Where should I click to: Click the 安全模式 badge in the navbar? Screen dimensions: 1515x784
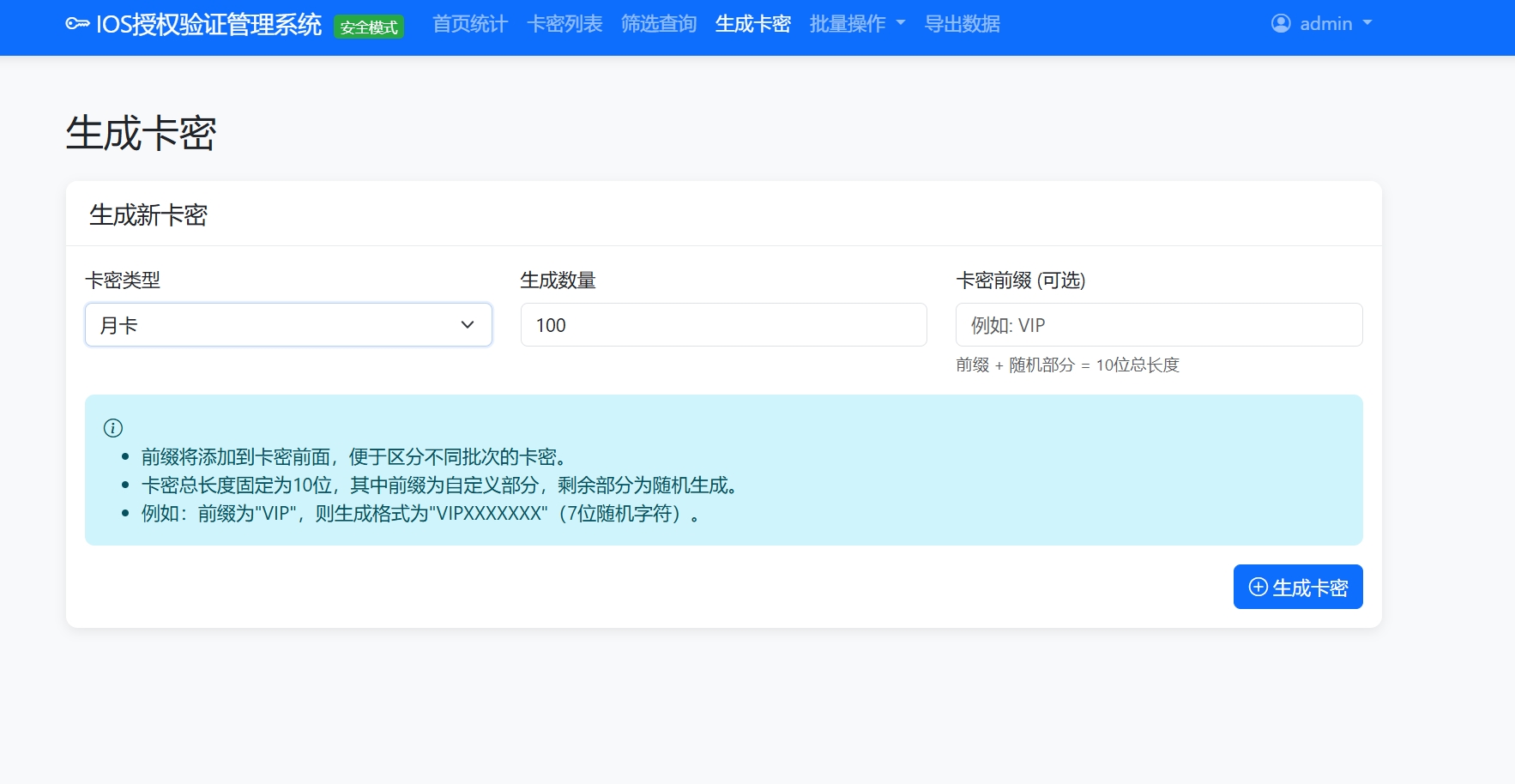[369, 27]
